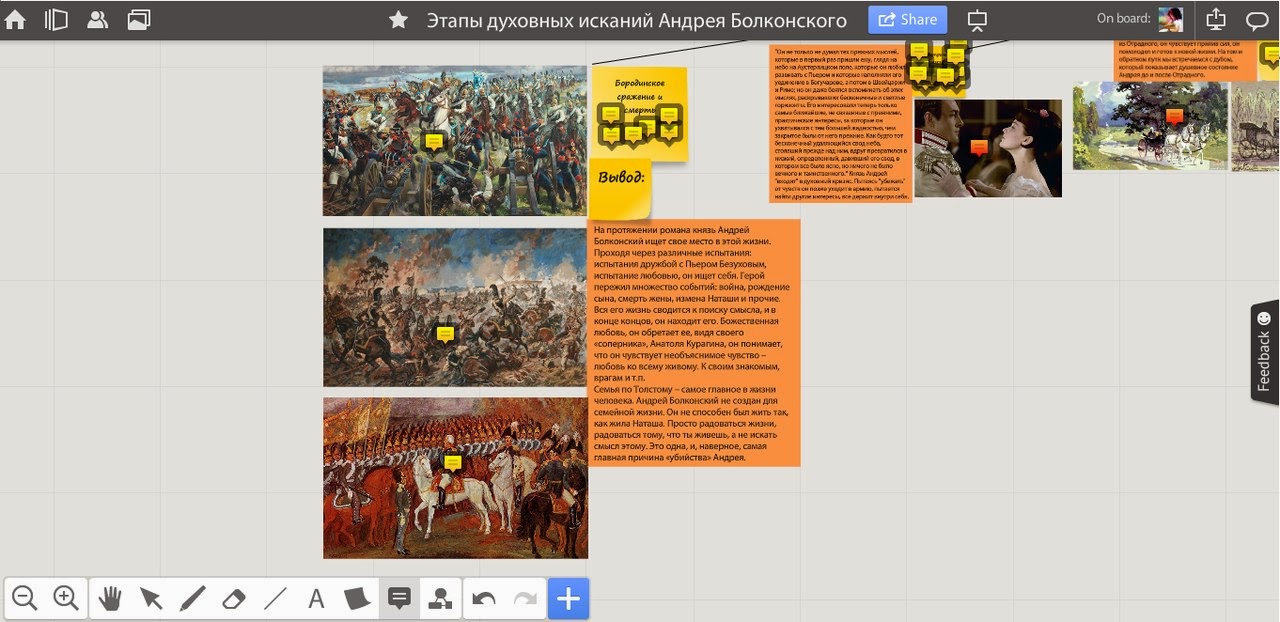The width and height of the screenshot is (1280, 622).
Task: Zoom in with the plus magnifier
Action: tap(66, 599)
